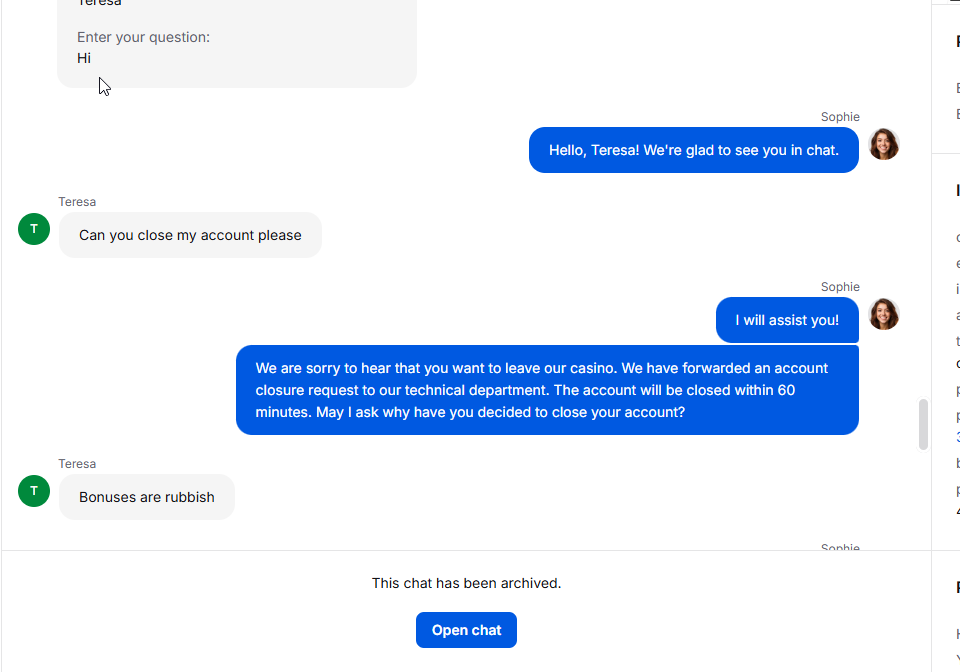Click the Sophie name above "I will assist you!"
Screen dimensions: 960x672
point(840,286)
